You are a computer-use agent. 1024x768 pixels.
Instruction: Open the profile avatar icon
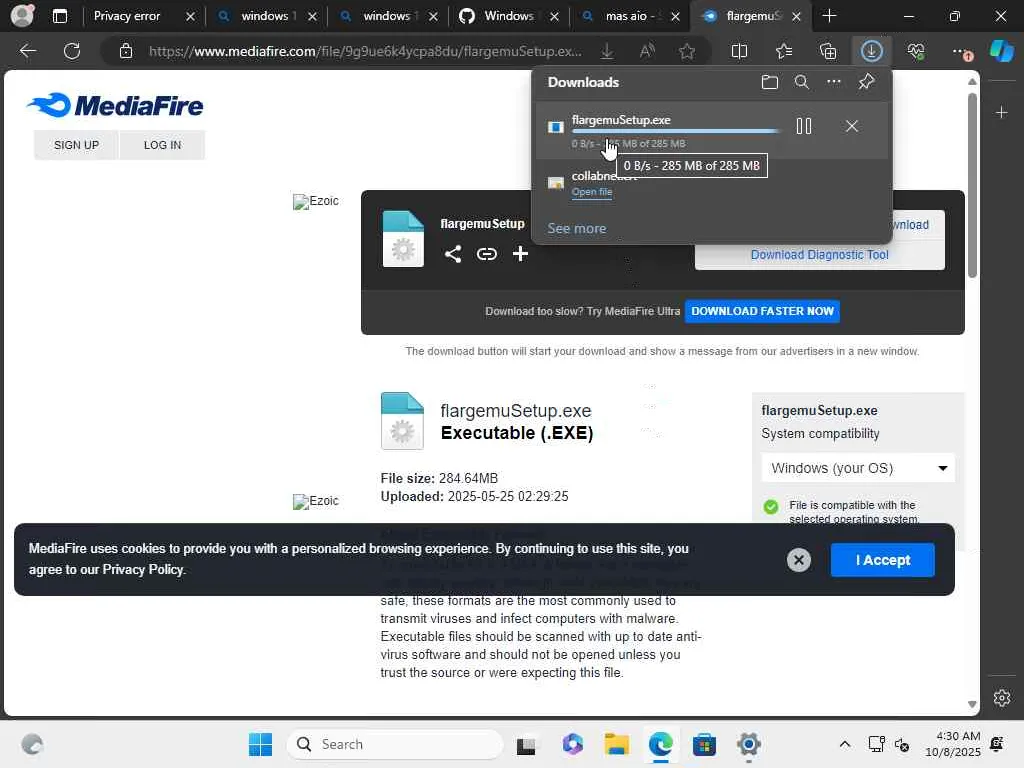tap(22, 16)
